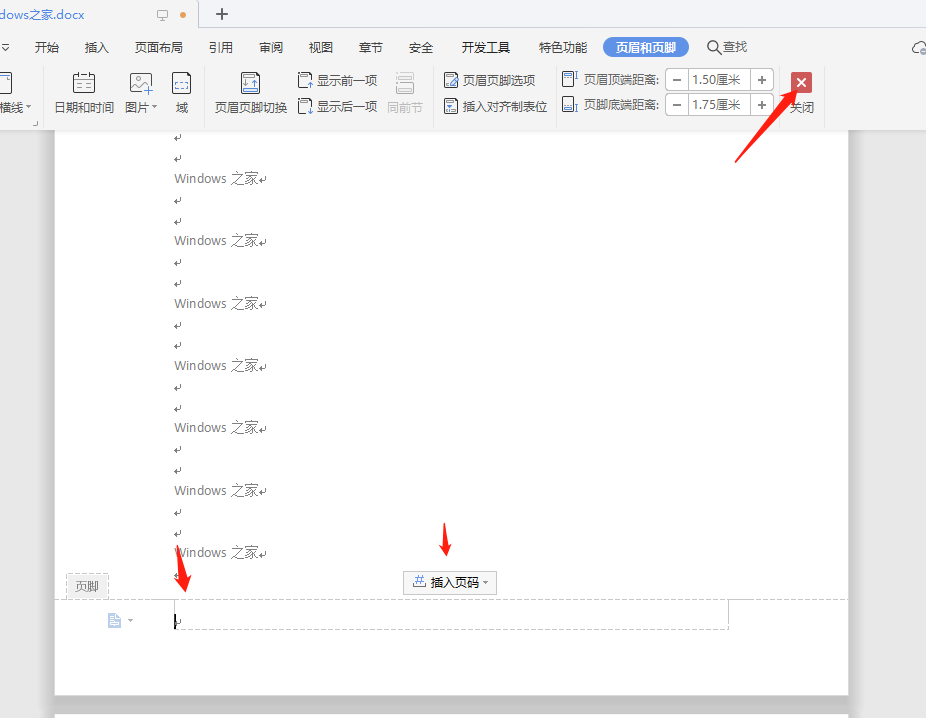Show previous item with 显示前一项
This screenshot has height=718, width=926.
coord(338,80)
